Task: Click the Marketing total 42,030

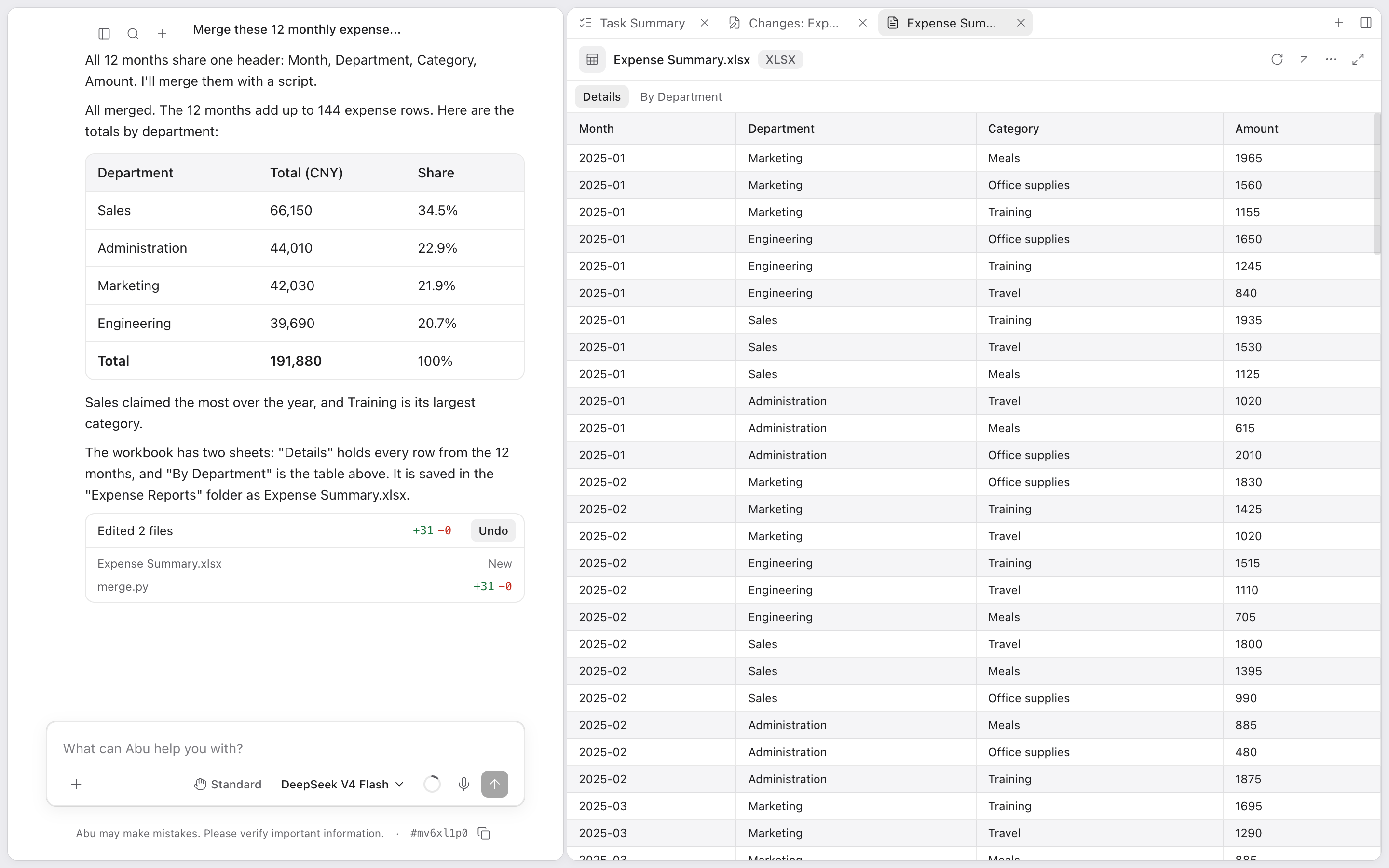Action: [292, 285]
